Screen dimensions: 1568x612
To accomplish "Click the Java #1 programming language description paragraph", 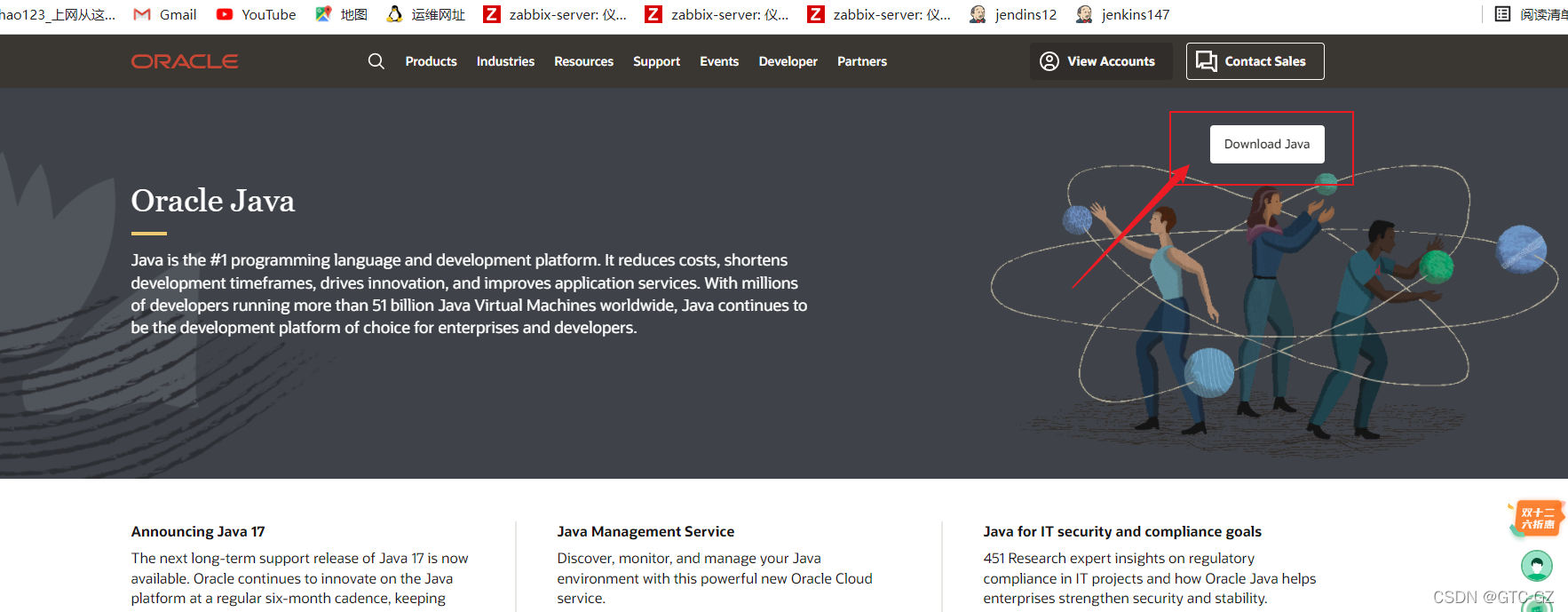I will click(x=469, y=294).
